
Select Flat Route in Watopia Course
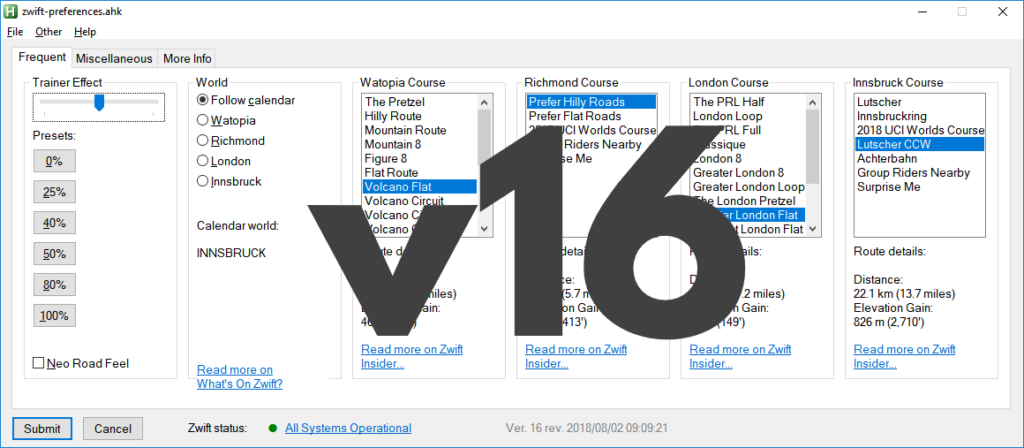click(420, 172)
